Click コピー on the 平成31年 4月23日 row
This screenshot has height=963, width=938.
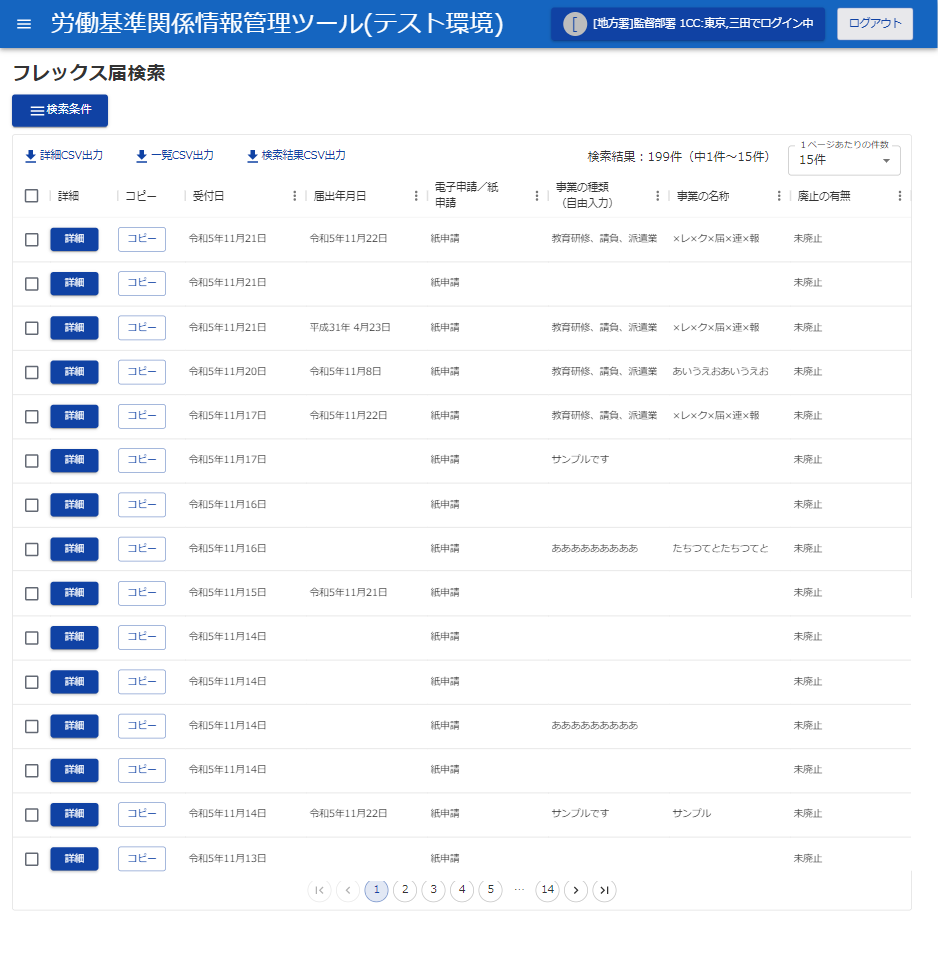pos(142,328)
